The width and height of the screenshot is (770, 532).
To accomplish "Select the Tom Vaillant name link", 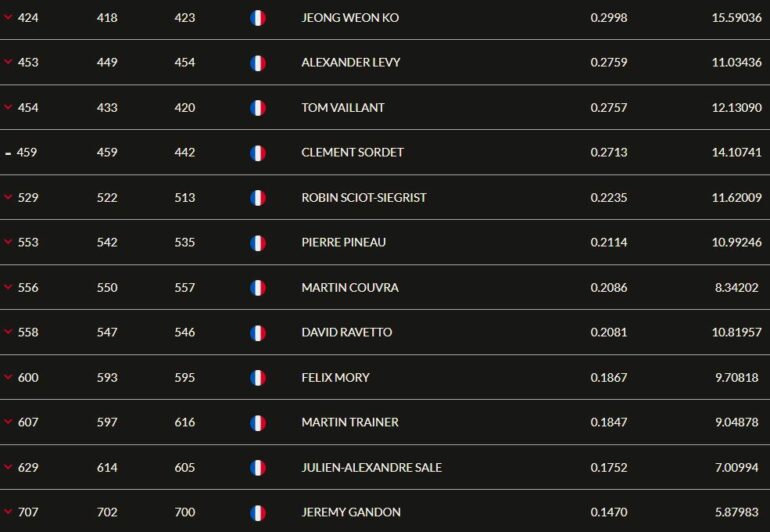I will point(342,108).
